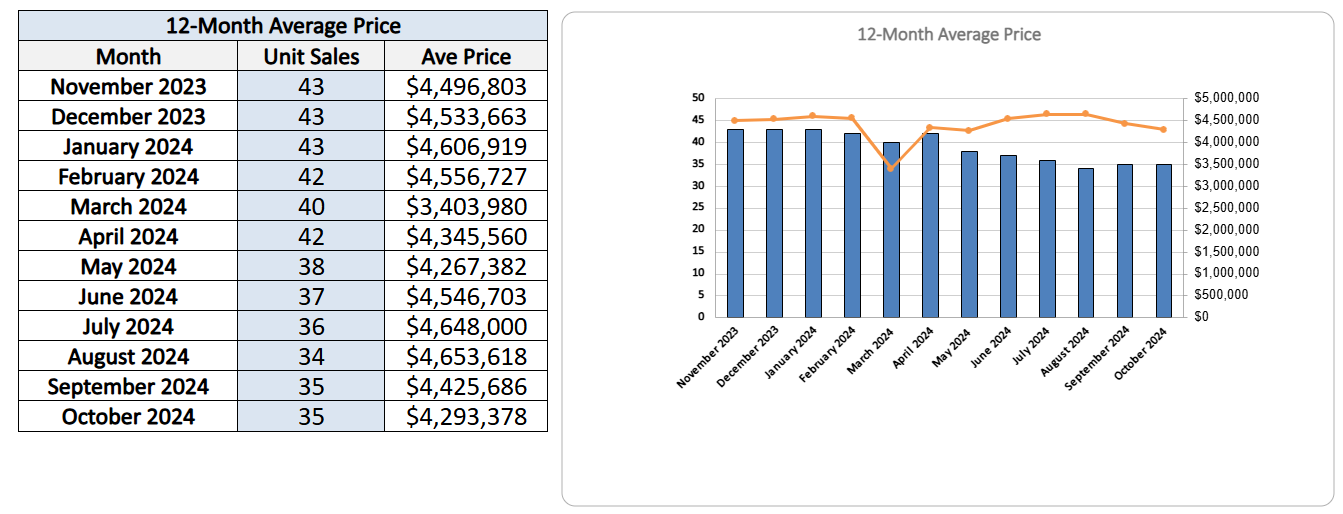
Task: Select the "Month" column header
Action: pos(128,56)
